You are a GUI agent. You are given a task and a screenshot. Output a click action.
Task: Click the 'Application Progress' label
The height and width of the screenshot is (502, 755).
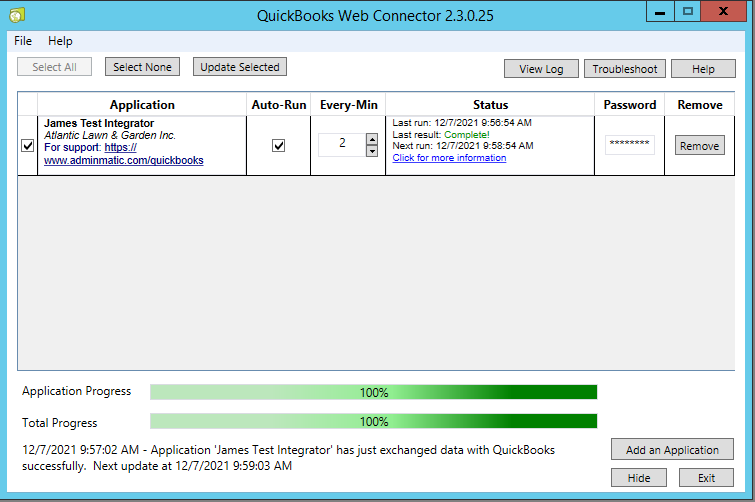tap(76, 391)
